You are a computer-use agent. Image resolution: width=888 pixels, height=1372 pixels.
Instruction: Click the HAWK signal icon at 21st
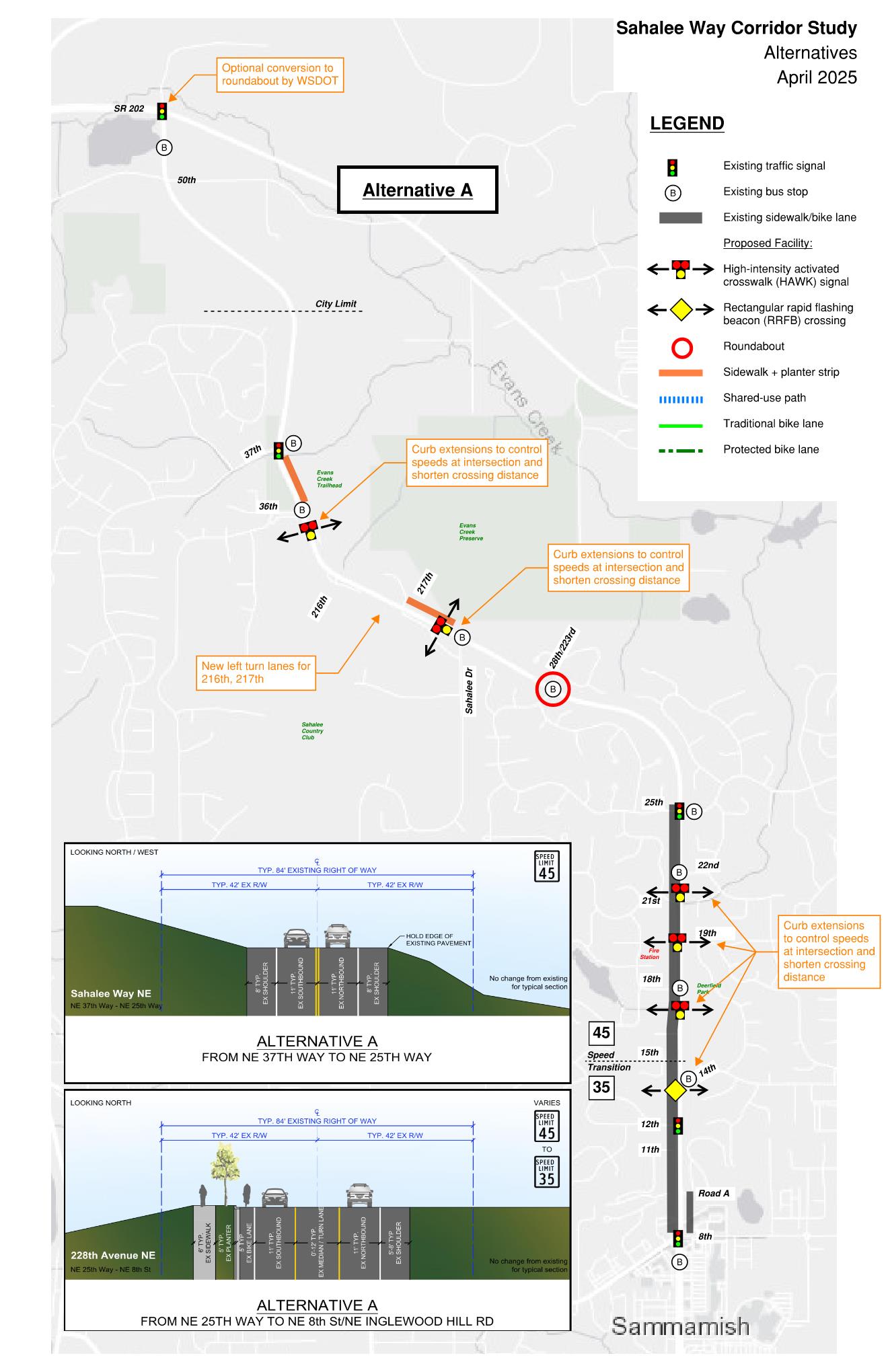(x=679, y=892)
